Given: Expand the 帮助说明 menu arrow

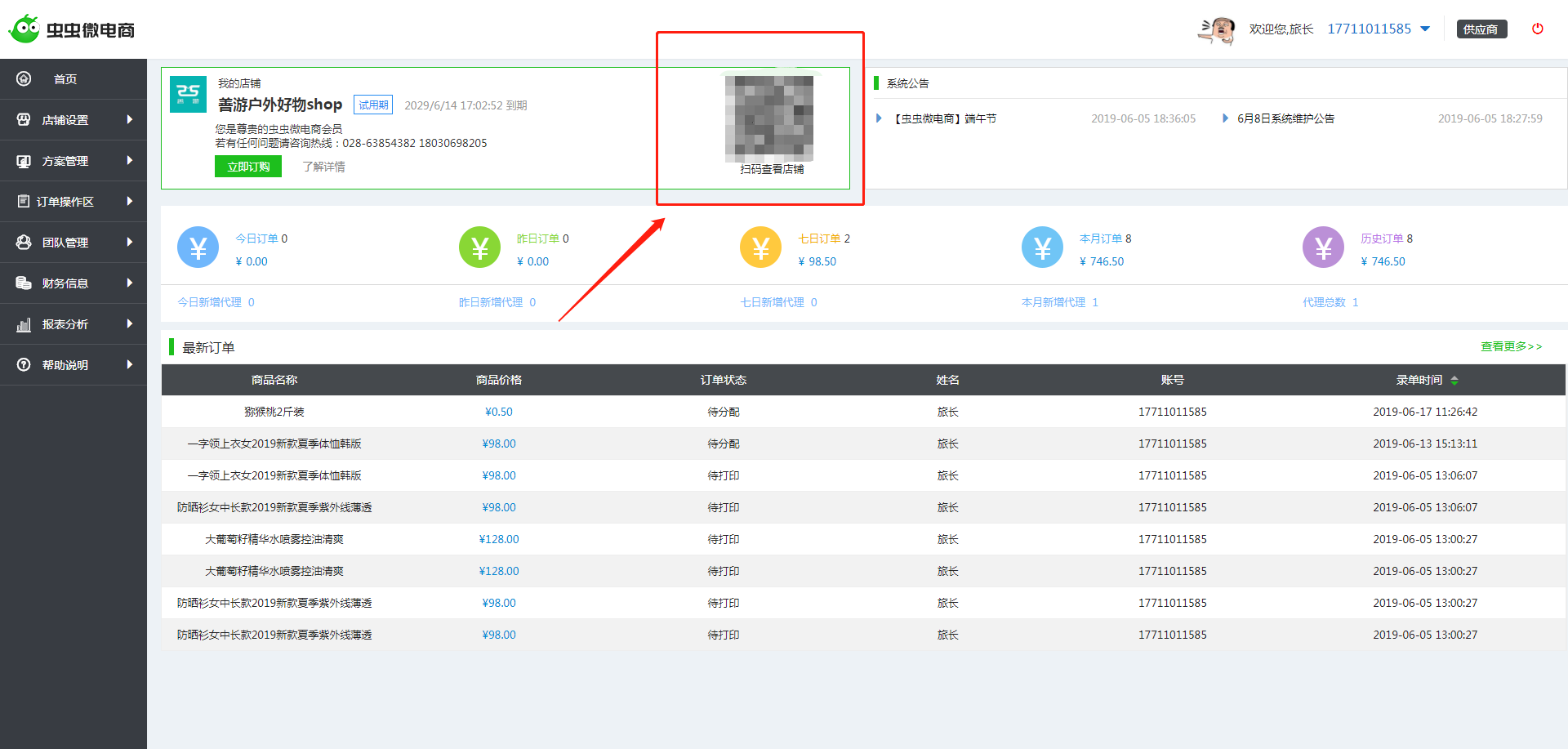Looking at the screenshot, I should 129,364.
